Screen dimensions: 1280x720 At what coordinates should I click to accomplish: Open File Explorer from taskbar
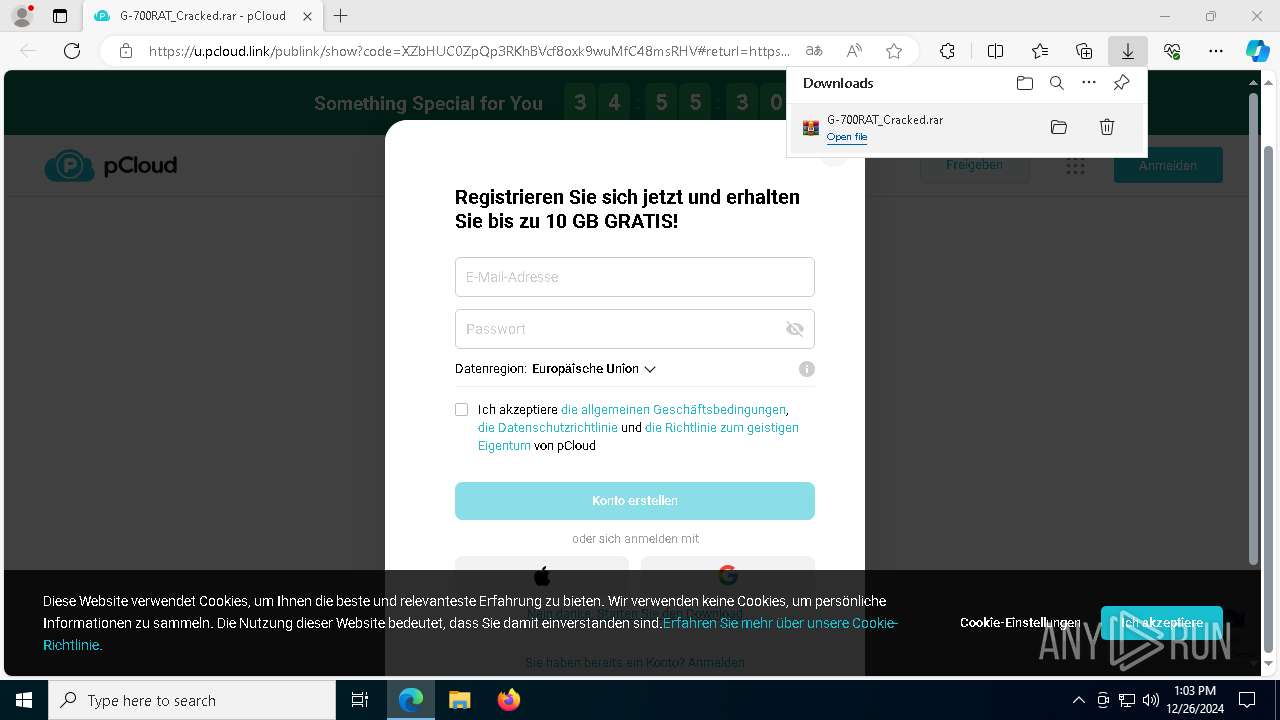click(459, 700)
